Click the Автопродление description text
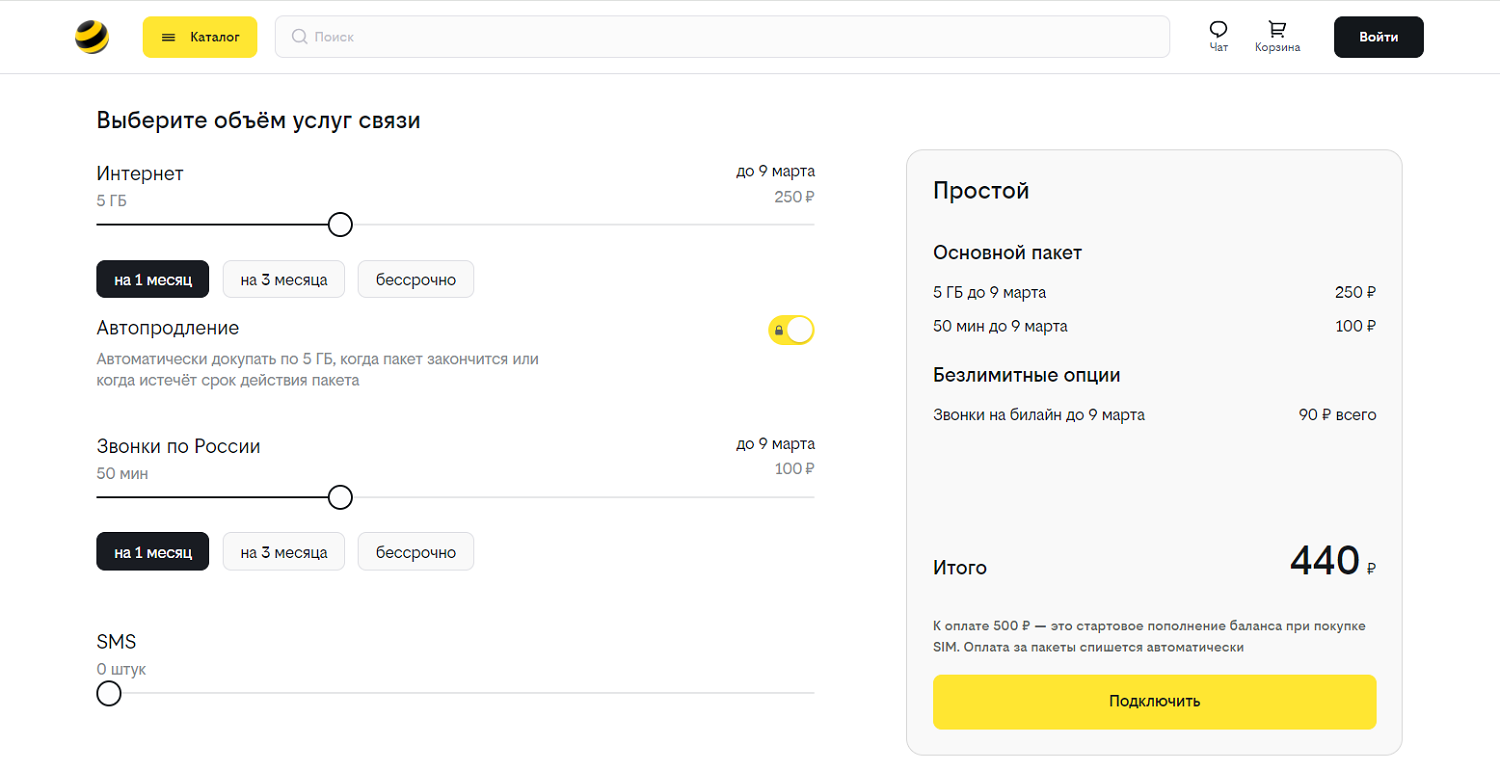 click(318, 369)
